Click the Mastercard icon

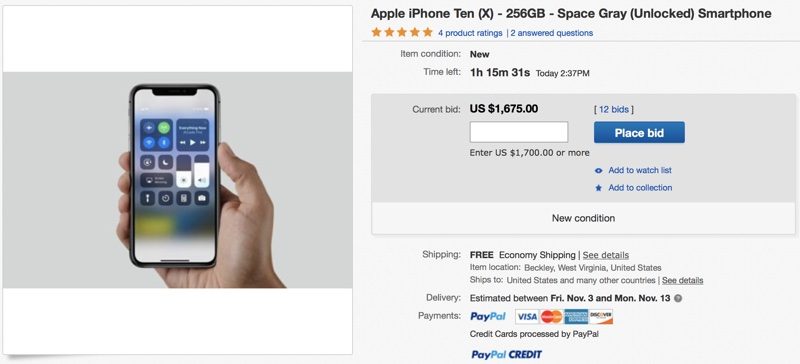(x=551, y=317)
